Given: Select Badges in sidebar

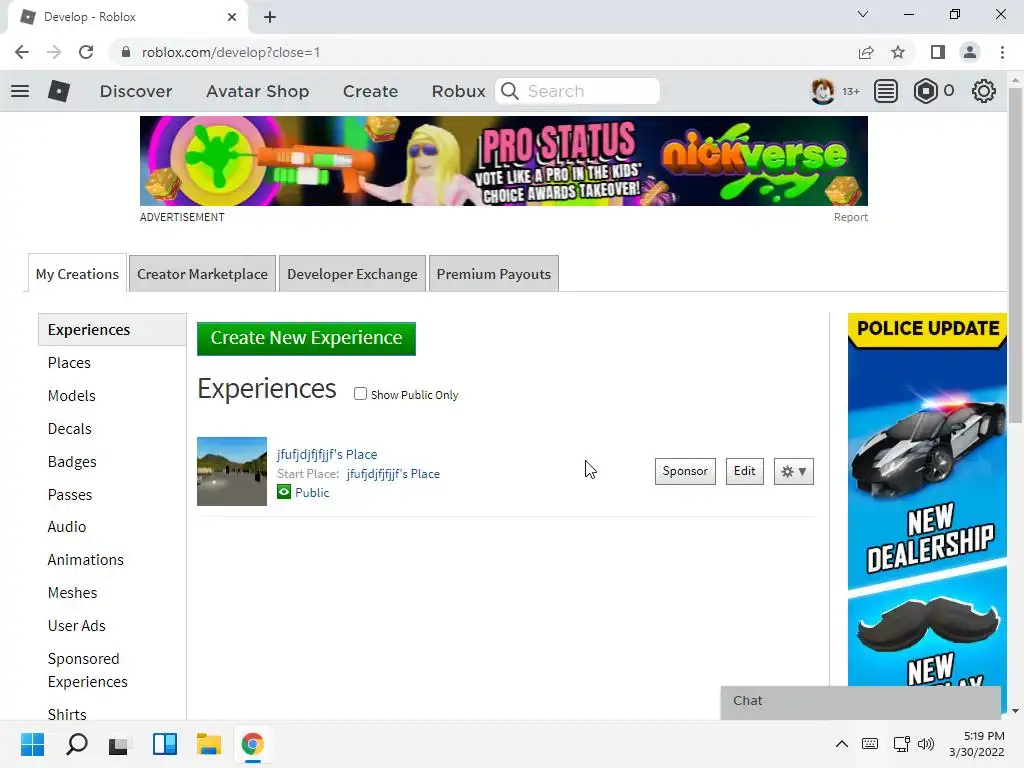Looking at the screenshot, I should pos(72,462).
